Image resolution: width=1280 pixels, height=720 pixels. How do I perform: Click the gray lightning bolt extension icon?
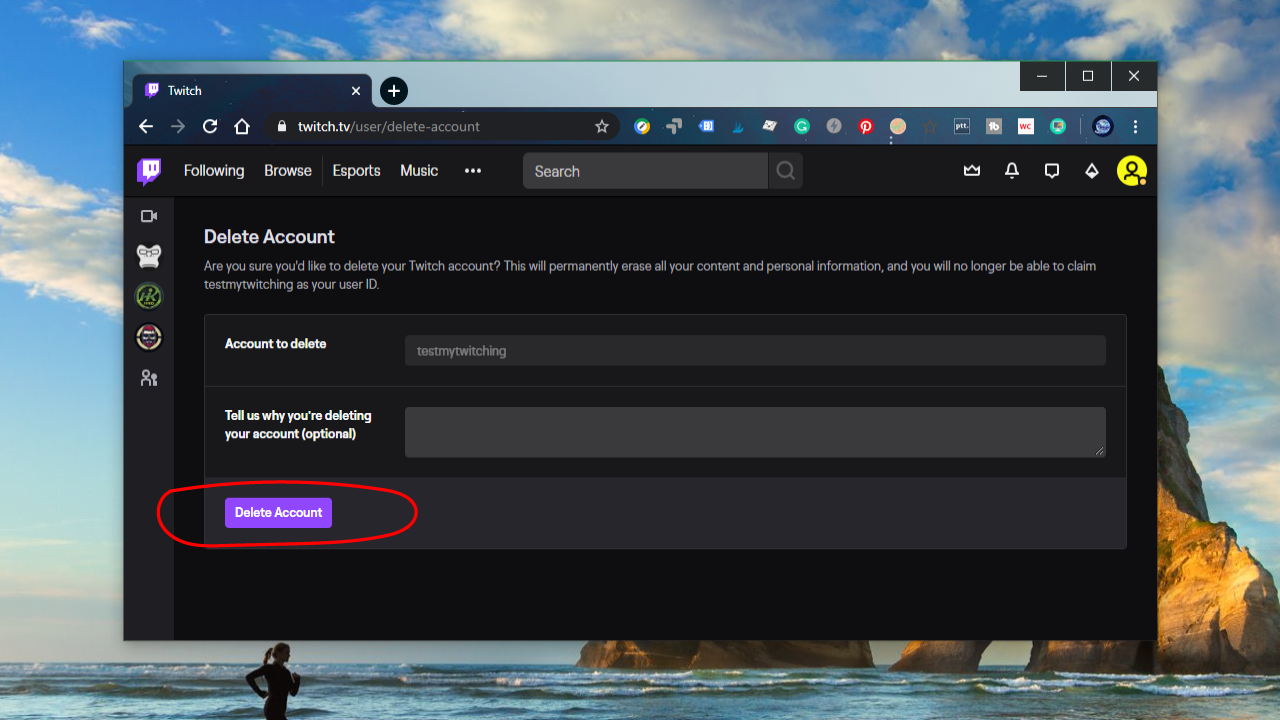[x=834, y=127]
